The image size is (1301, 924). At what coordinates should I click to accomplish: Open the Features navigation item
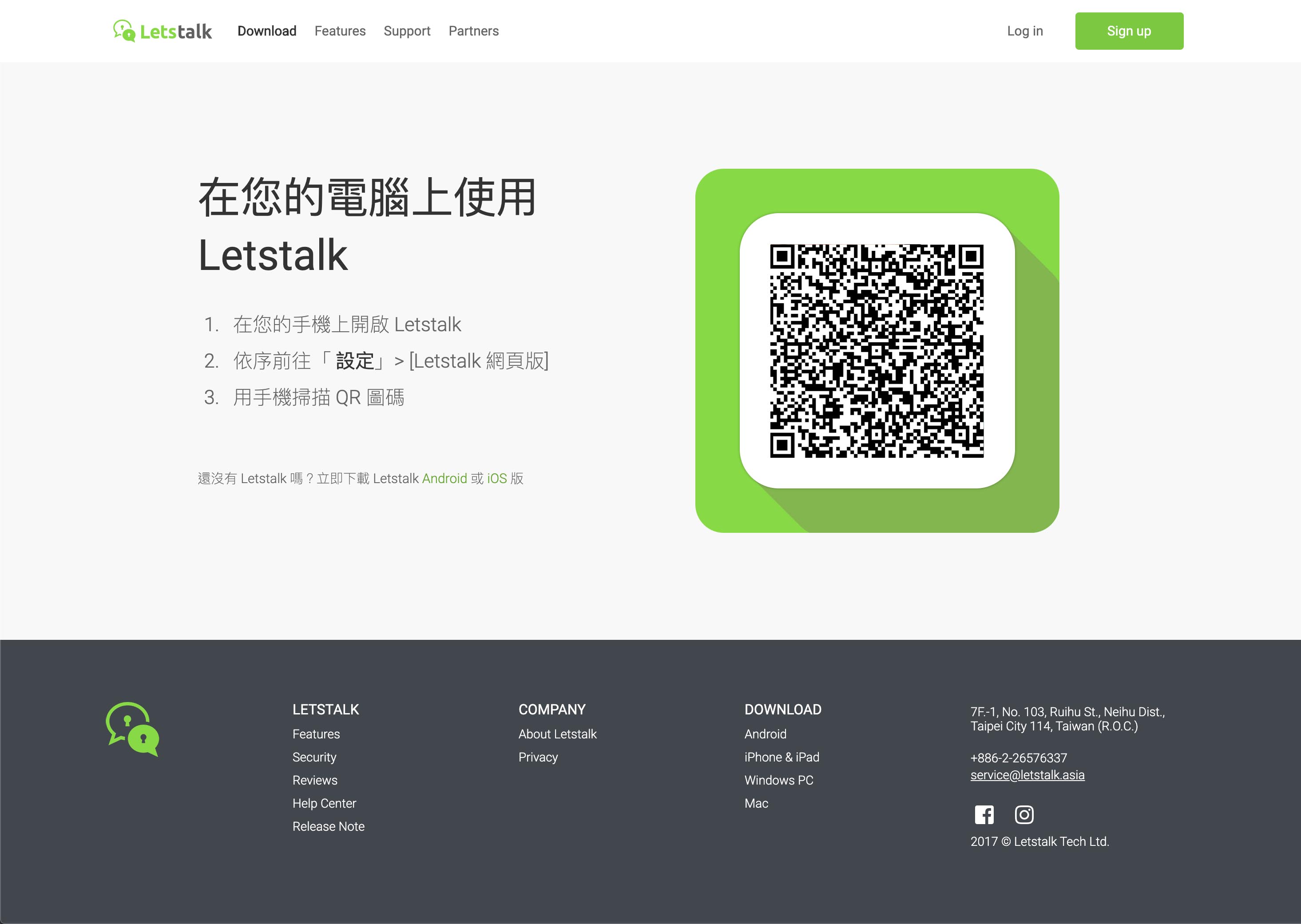click(340, 31)
